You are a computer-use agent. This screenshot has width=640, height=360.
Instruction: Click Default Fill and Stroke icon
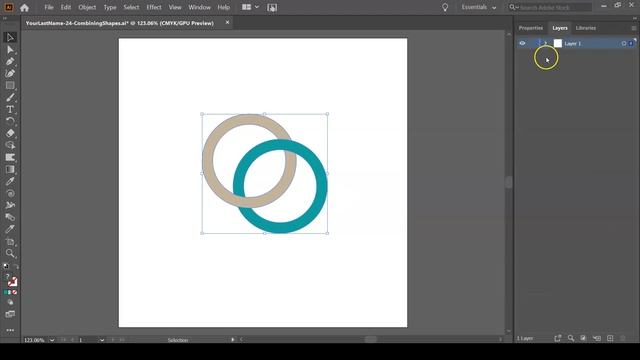pyautogui.click(x=6, y=266)
